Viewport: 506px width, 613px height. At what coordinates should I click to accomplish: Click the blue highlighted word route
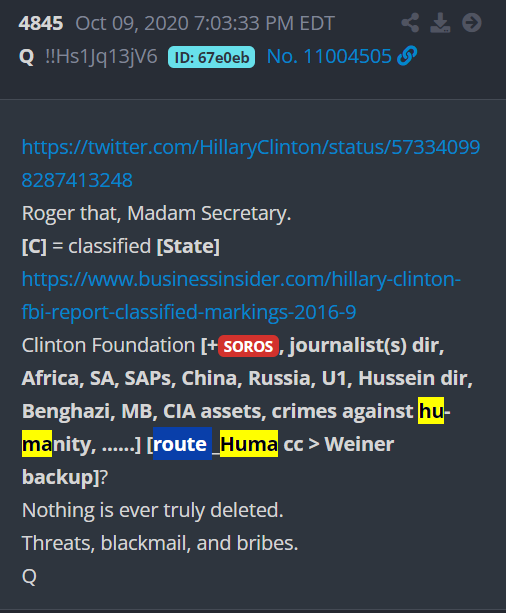tap(182, 444)
